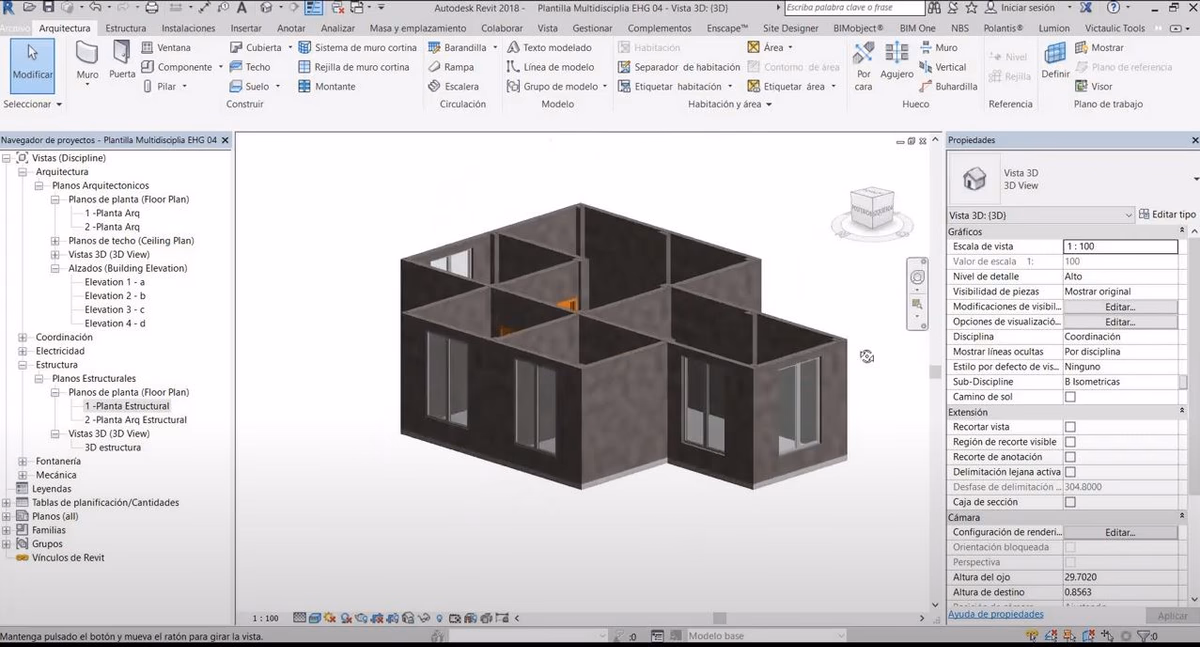Viewport: 1200px width, 647px height.
Task: Toggle Camino de sol checkbox
Action: (x=1070, y=397)
